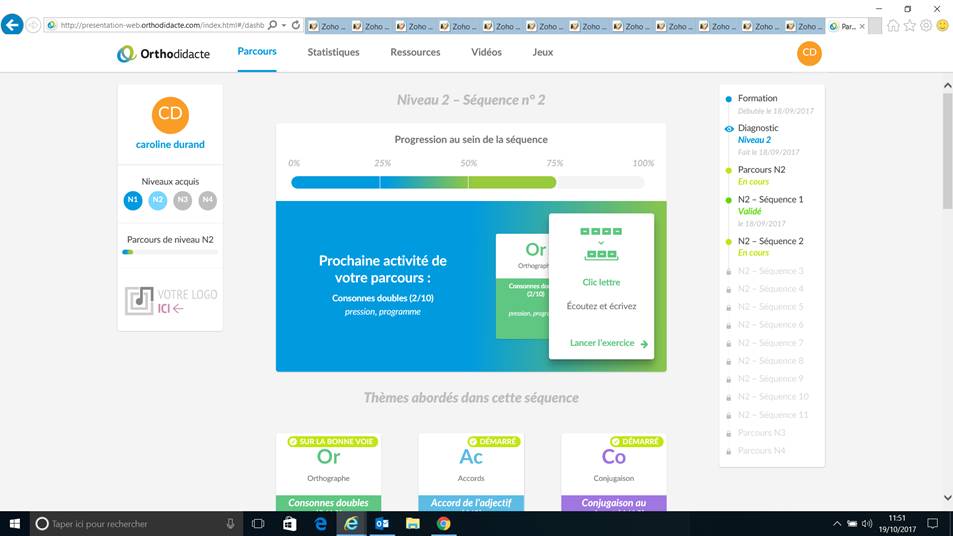Open the orange CD user avatar menu
Image resolution: width=953 pixels, height=536 pixels.
click(809, 53)
